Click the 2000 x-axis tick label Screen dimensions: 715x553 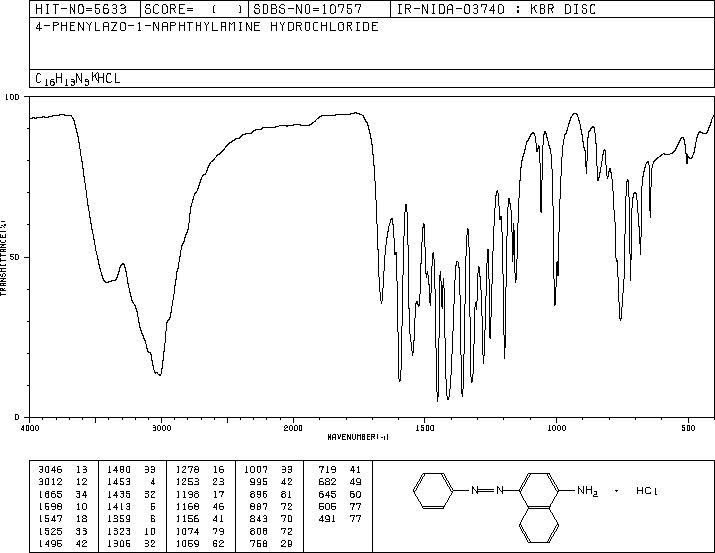(293, 428)
